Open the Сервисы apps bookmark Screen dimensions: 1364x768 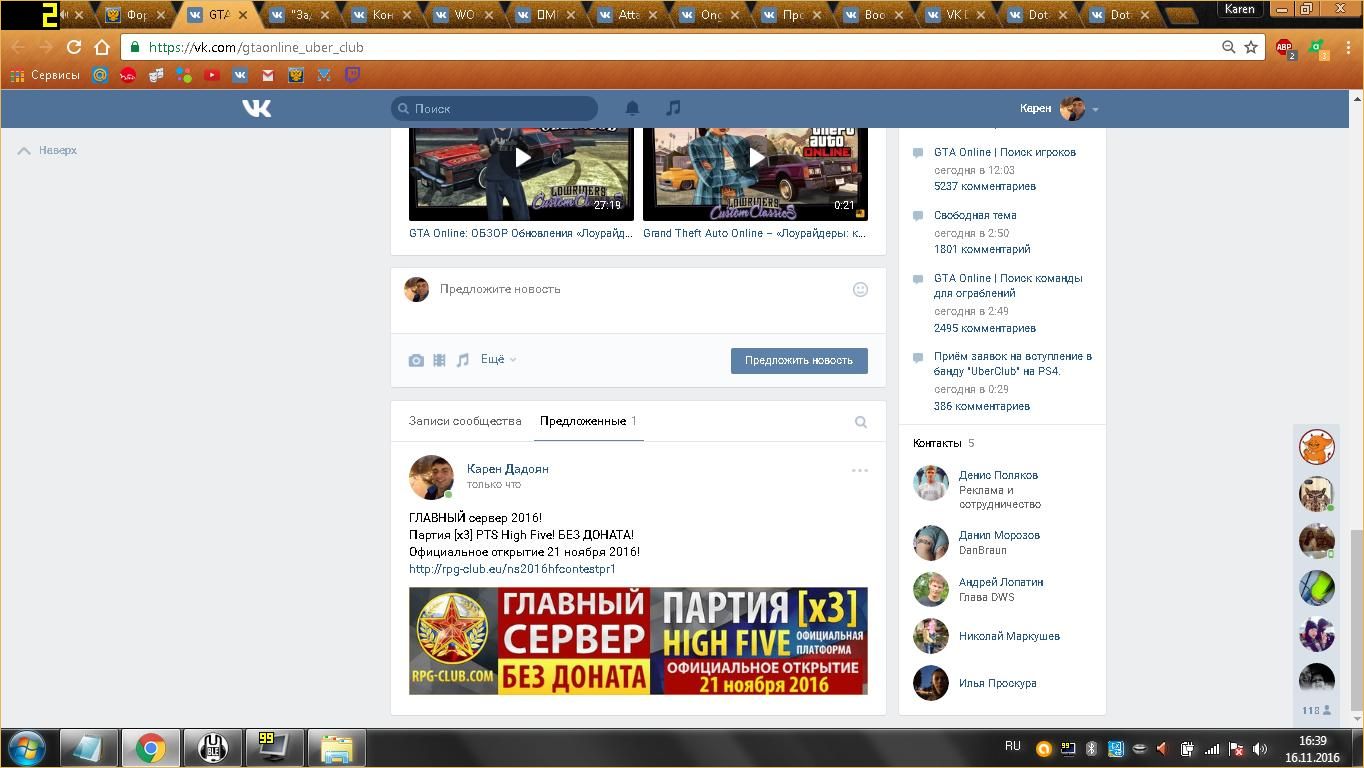(x=44, y=75)
